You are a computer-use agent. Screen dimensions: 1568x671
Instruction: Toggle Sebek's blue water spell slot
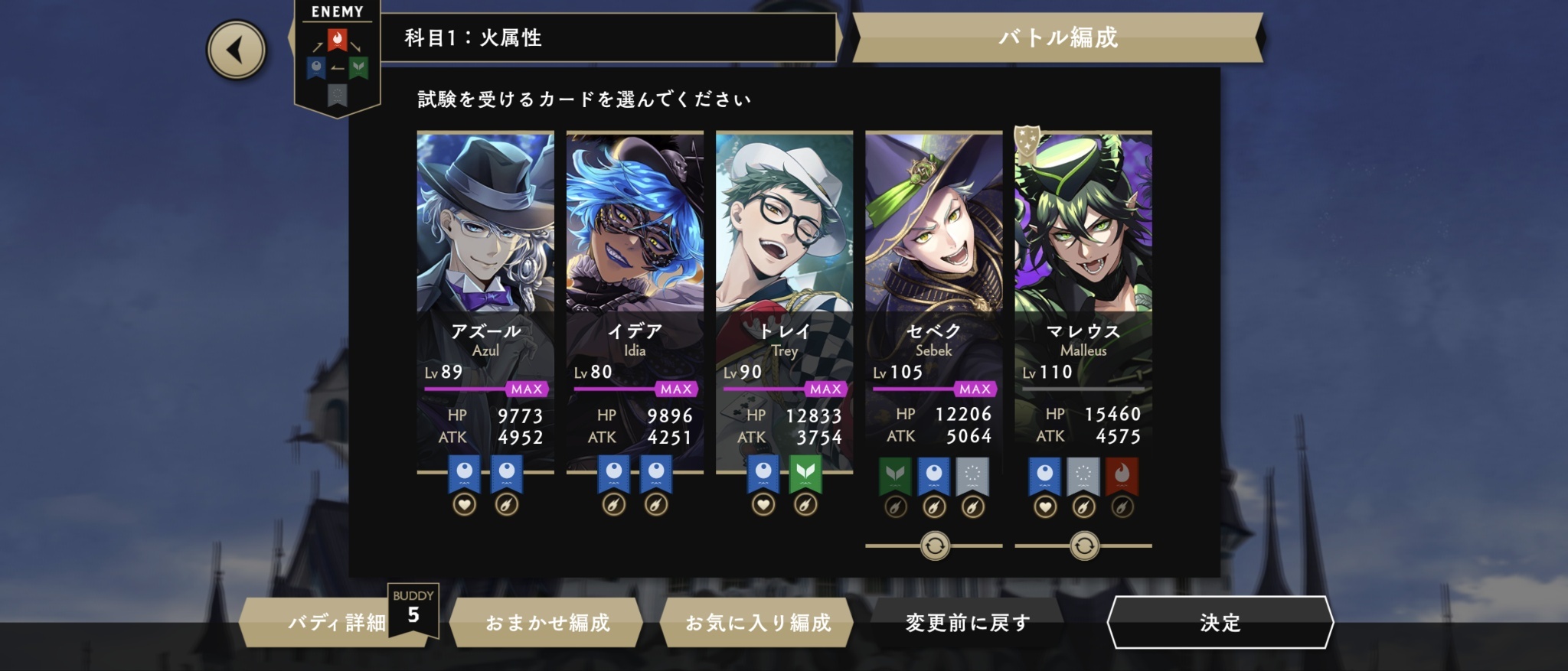click(934, 477)
